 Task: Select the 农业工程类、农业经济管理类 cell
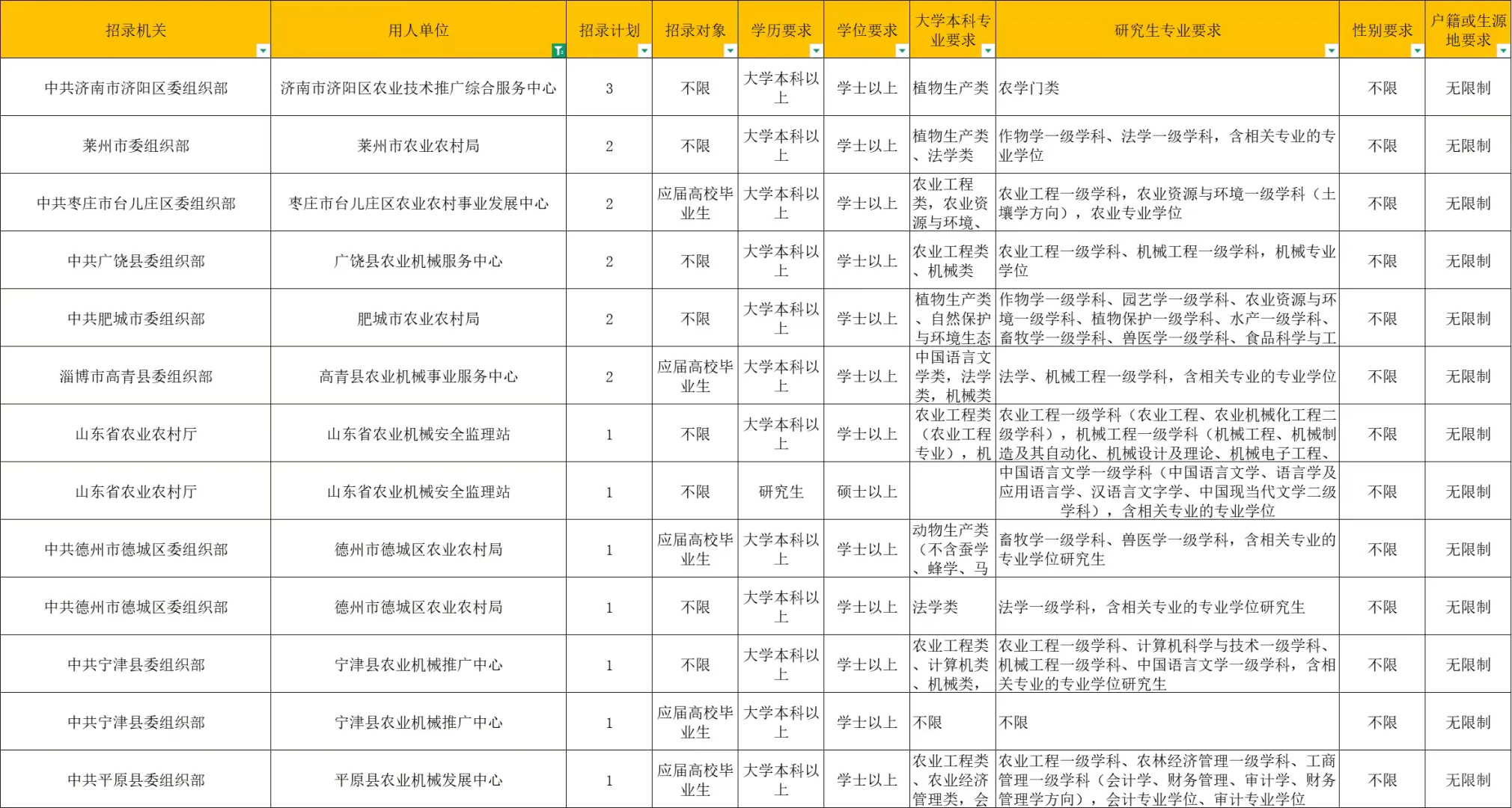(x=953, y=780)
